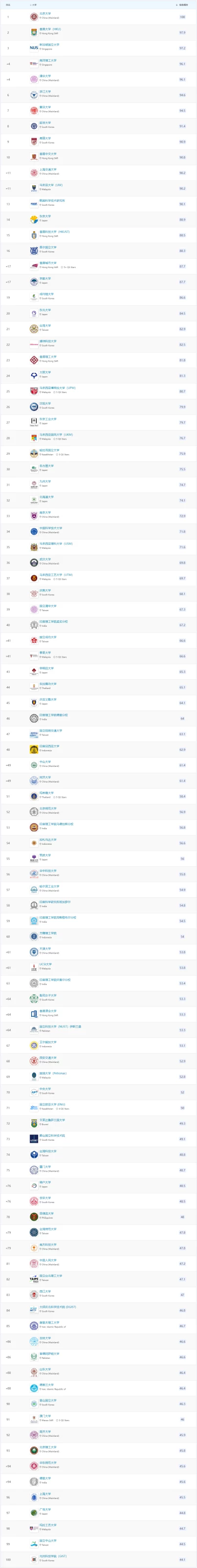Click the NUS logo in row three
Image resolution: width=197 pixels, height=1568 pixels.
click(34, 48)
